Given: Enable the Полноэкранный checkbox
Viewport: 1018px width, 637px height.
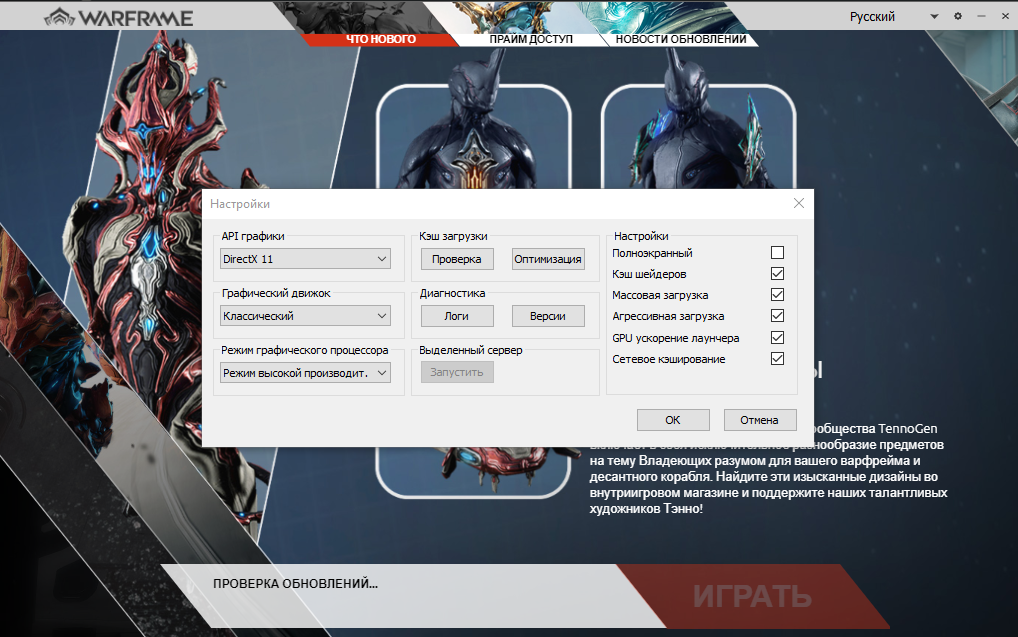Looking at the screenshot, I should (x=777, y=253).
